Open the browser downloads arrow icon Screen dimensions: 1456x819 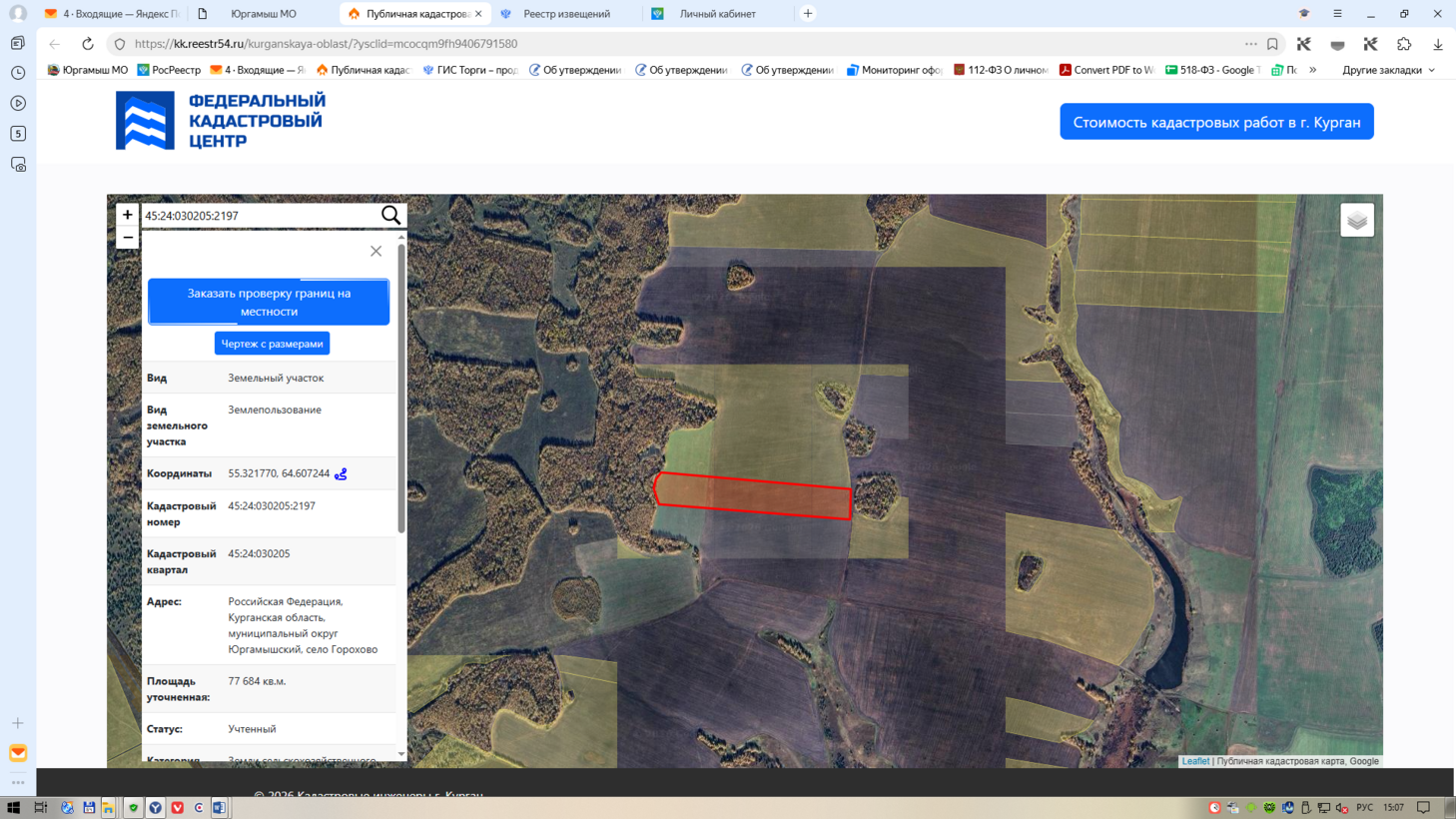point(1438,44)
